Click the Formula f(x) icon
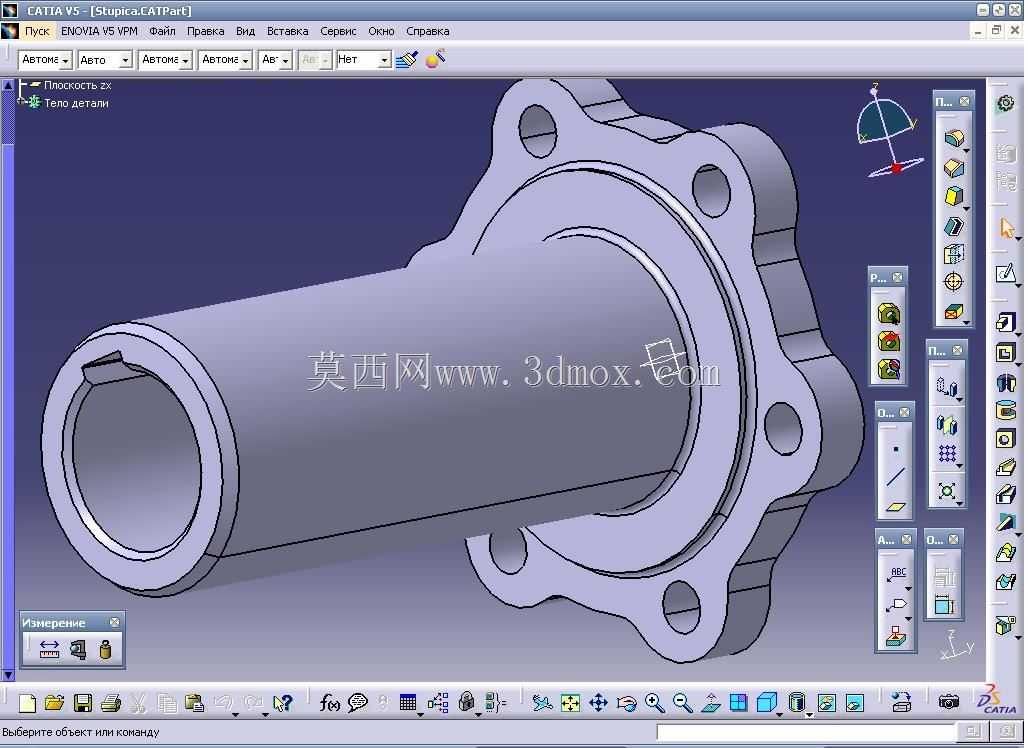Image resolution: width=1028 pixels, height=748 pixels. pos(330,703)
